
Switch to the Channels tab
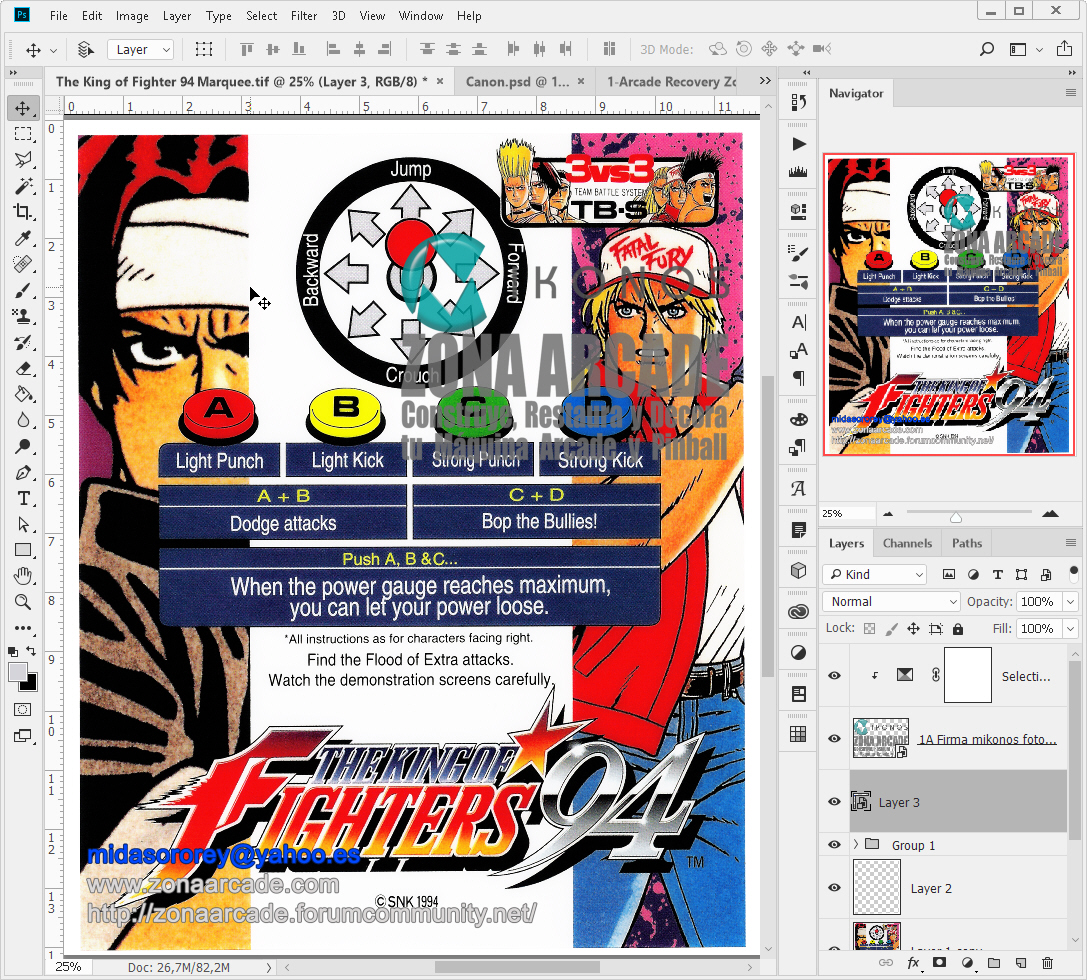pos(906,543)
